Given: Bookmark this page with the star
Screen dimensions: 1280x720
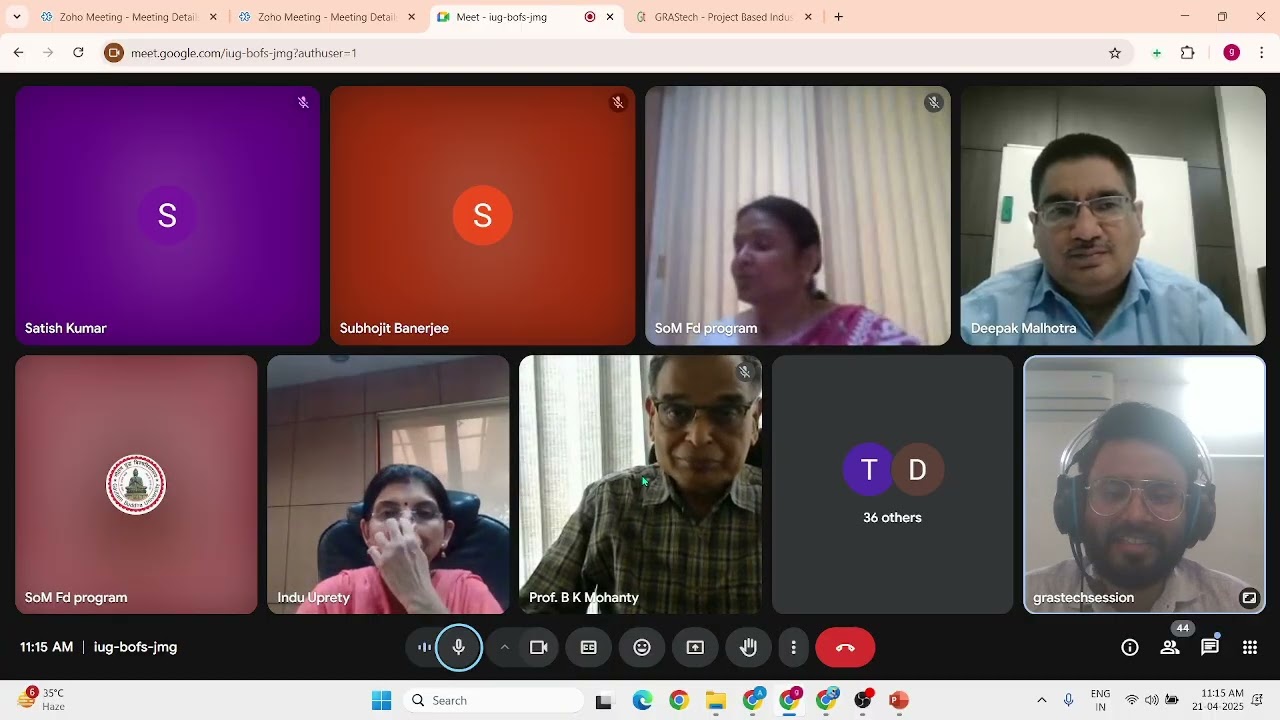Looking at the screenshot, I should pos(1115,53).
